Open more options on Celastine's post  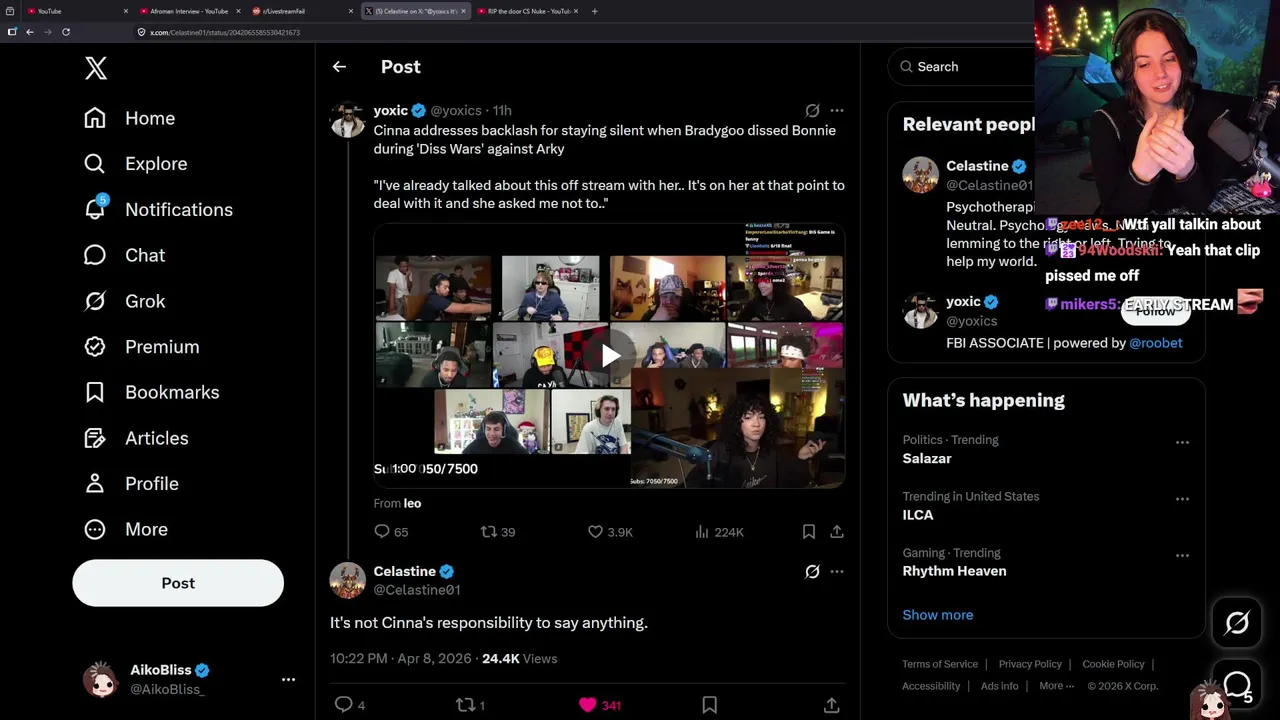(837, 572)
